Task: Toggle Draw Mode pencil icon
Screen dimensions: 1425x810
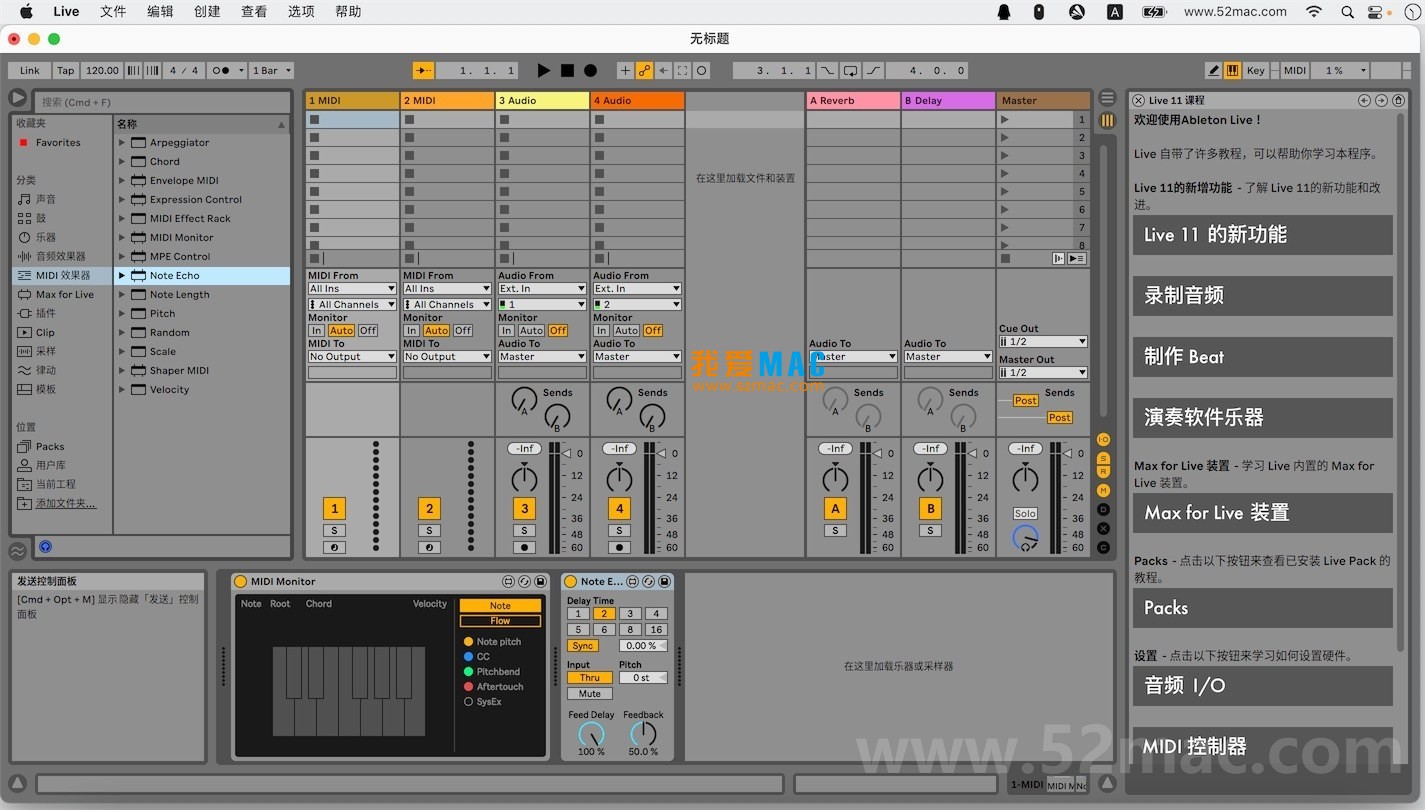Action: 1214,70
